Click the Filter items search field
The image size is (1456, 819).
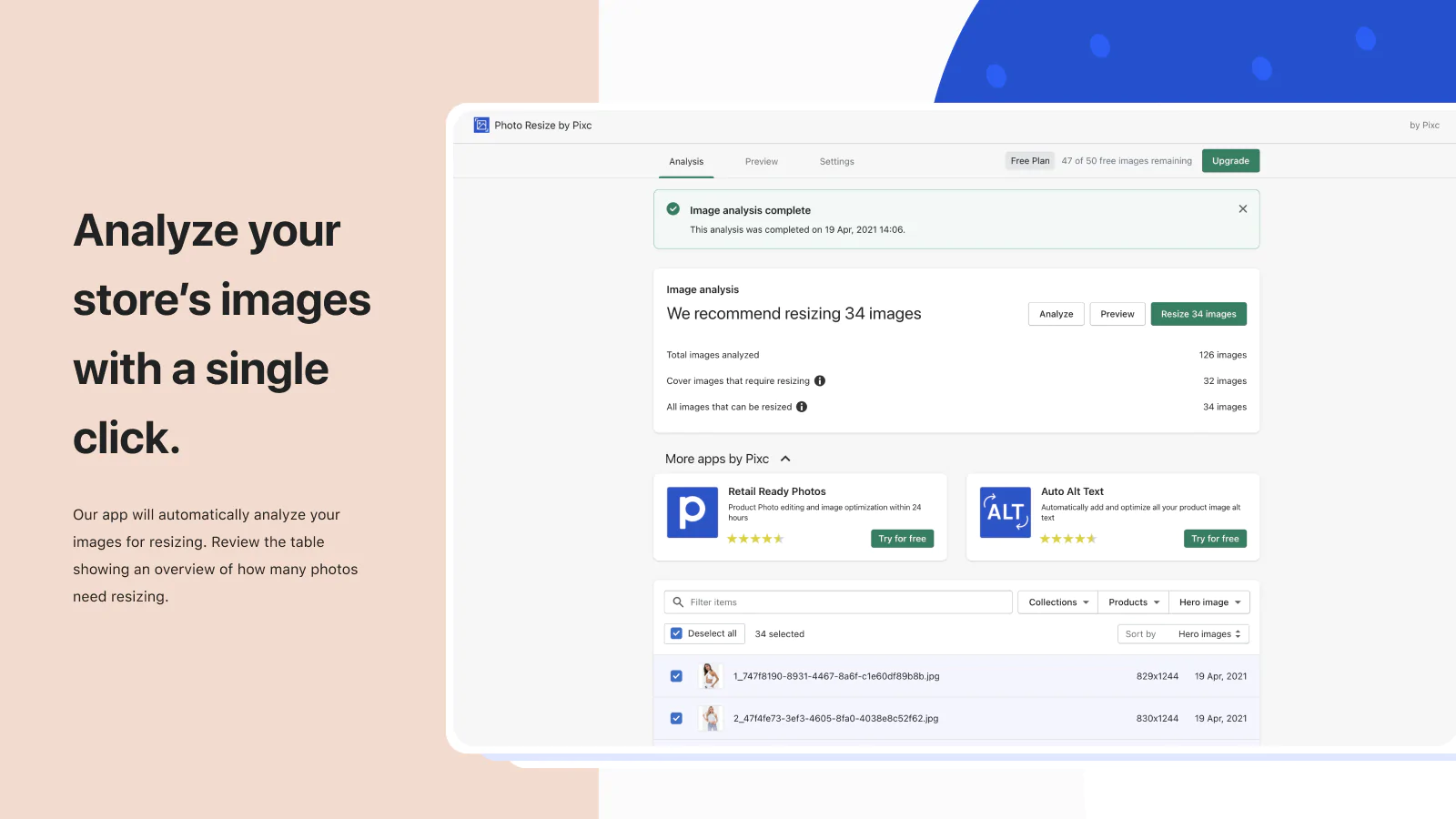click(838, 602)
